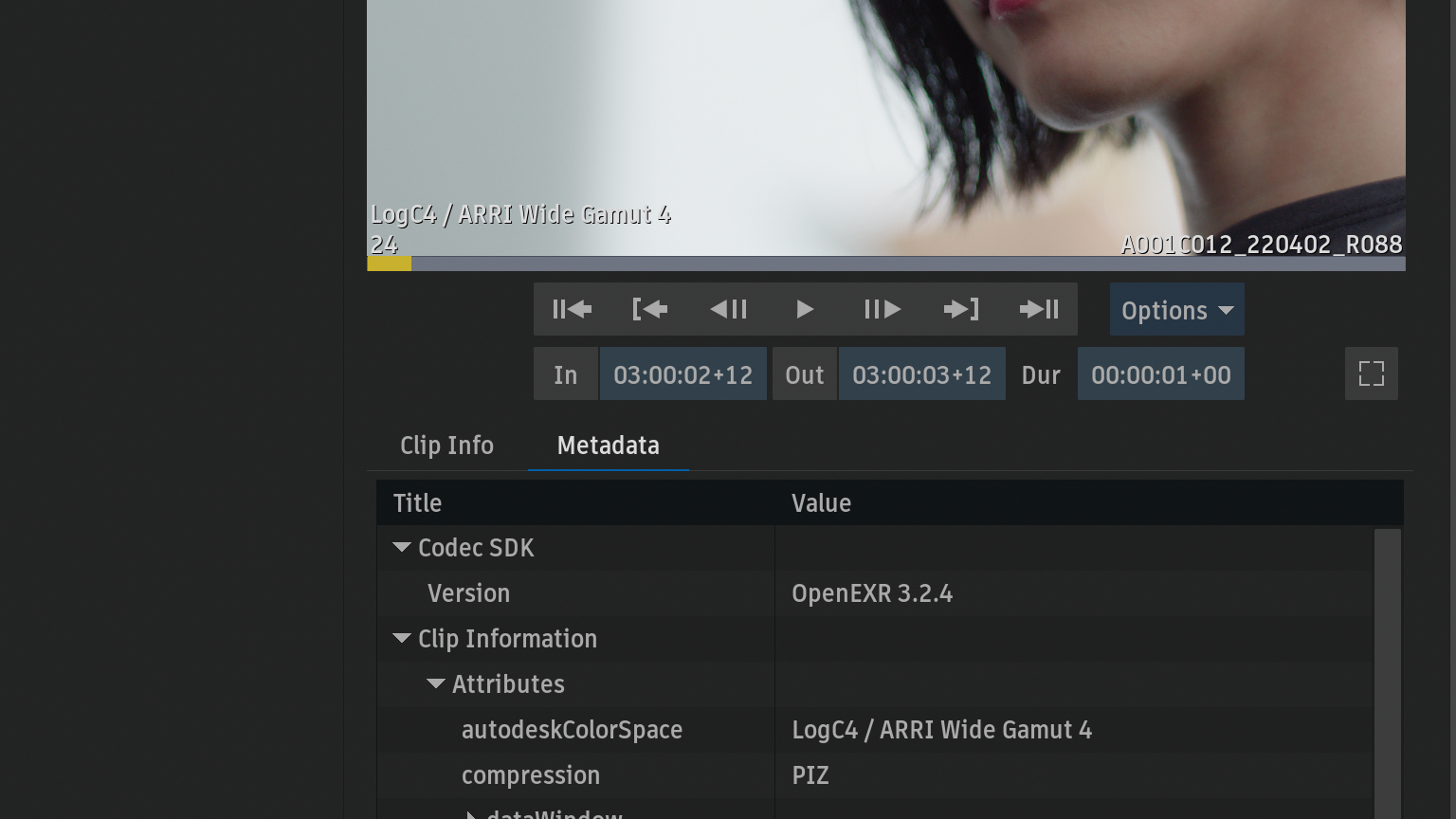
Task: Play the clip preview
Action: pyautogui.click(x=805, y=309)
